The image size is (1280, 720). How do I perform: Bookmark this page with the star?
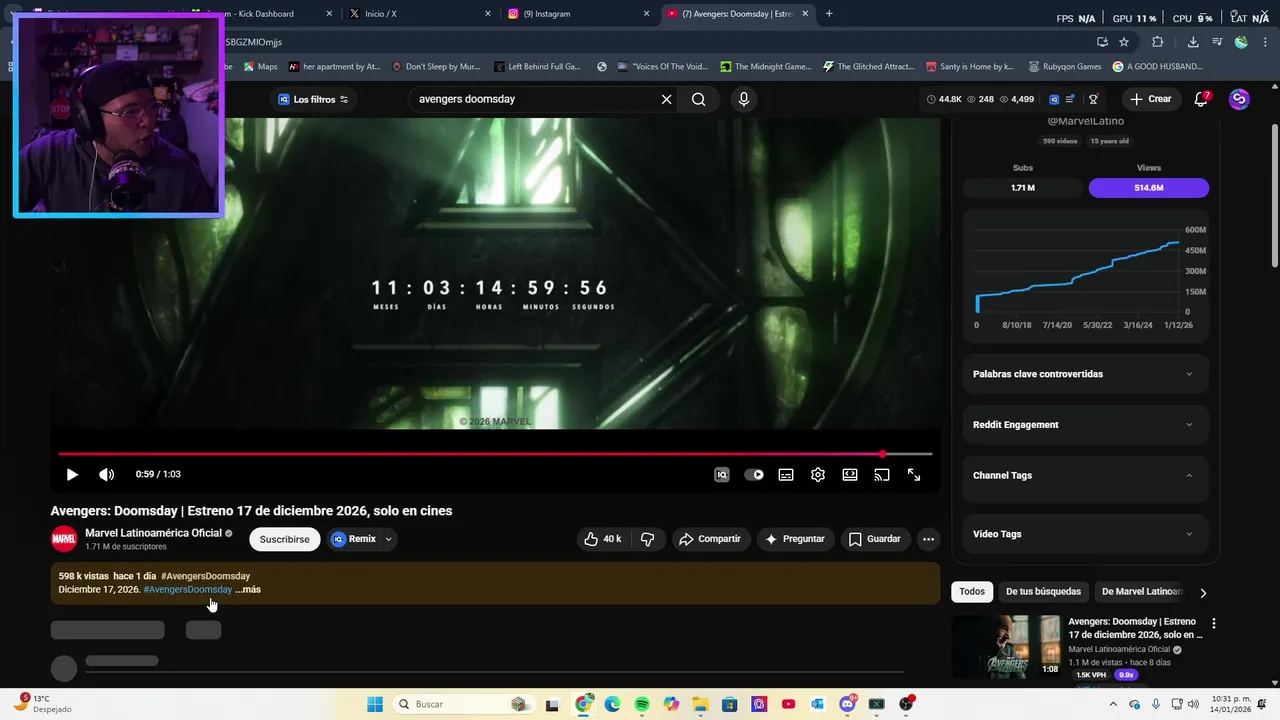(x=1124, y=42)
